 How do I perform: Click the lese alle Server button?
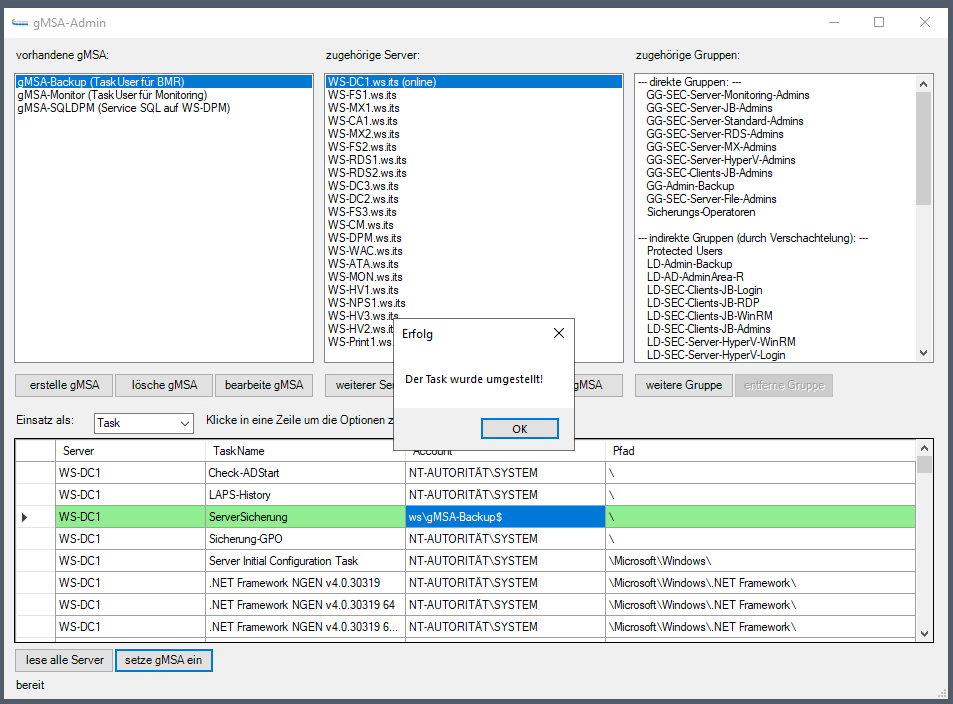64,660
